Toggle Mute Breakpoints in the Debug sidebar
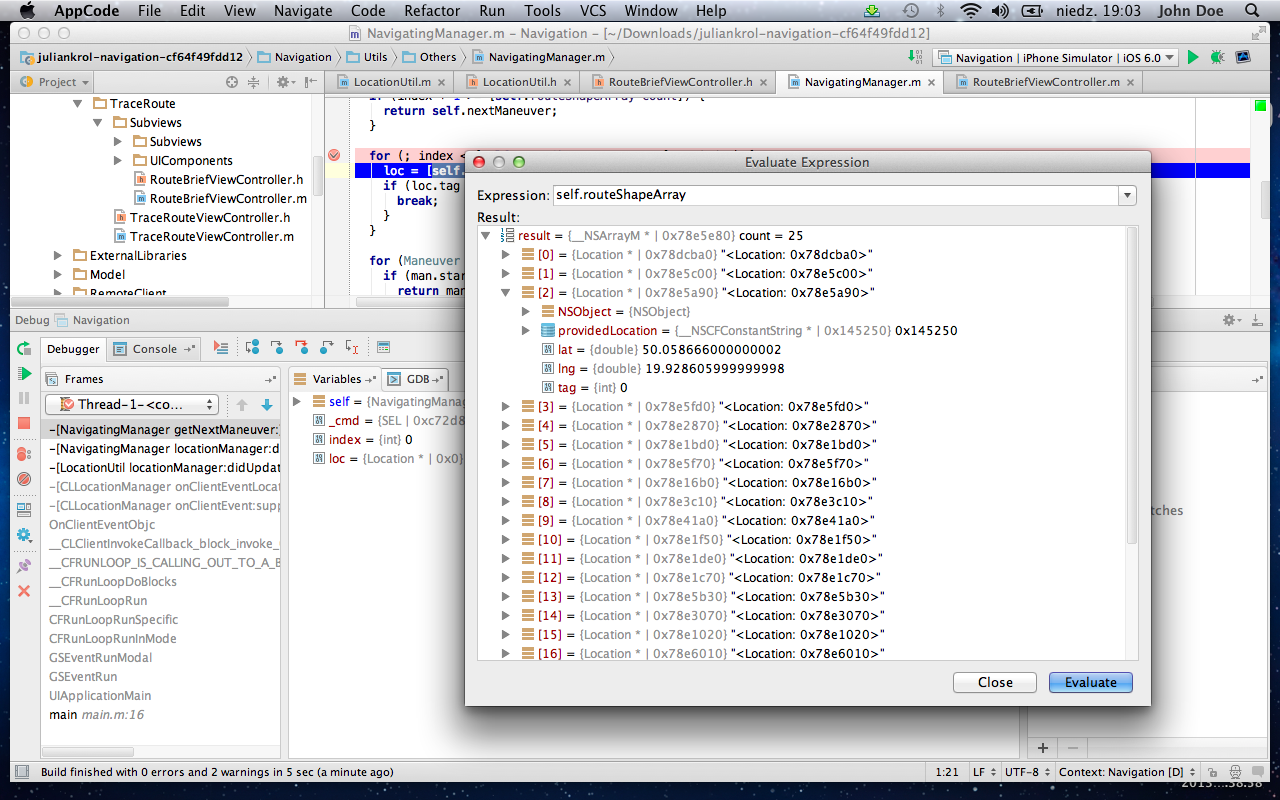This screenshot has width=1280, height=800. pos(24,479)
